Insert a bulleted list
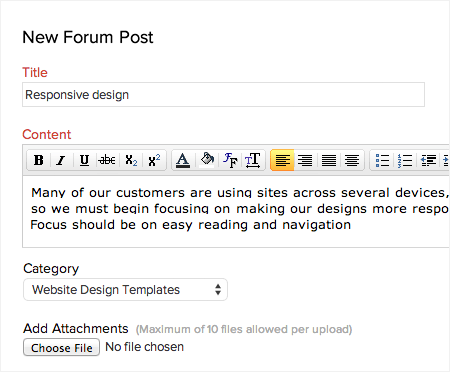 382,160
